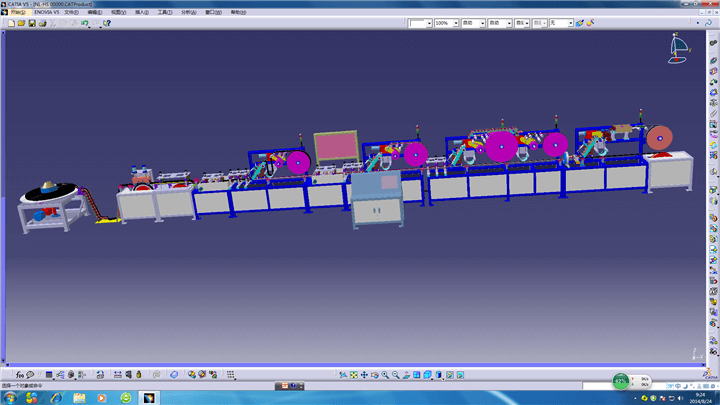This screenshot has width=720, height=405.
Task: Click the 开始 (Start) workbench menu
Action: pyautogui.click(x=17, y=12)
